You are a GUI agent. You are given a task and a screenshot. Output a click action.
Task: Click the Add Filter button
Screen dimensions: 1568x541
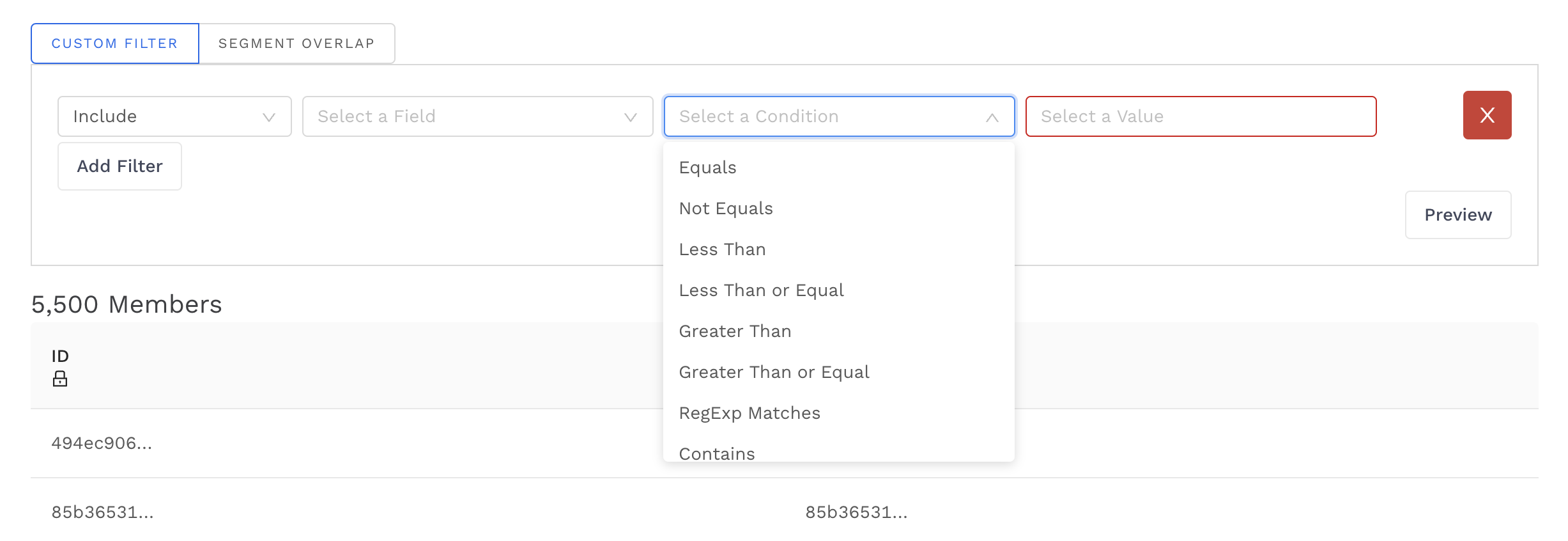click(x=119, y=166)
